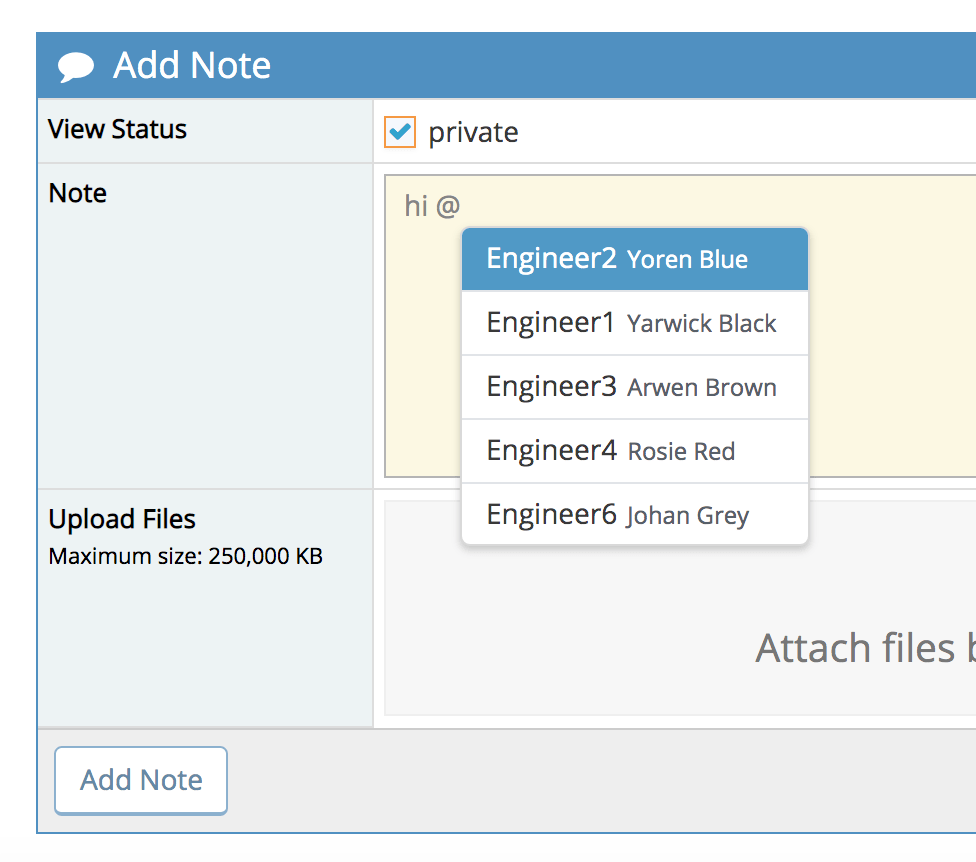The image size is (976, 862).
Task: Click the "Add Note" panel title
Action: 192,66
